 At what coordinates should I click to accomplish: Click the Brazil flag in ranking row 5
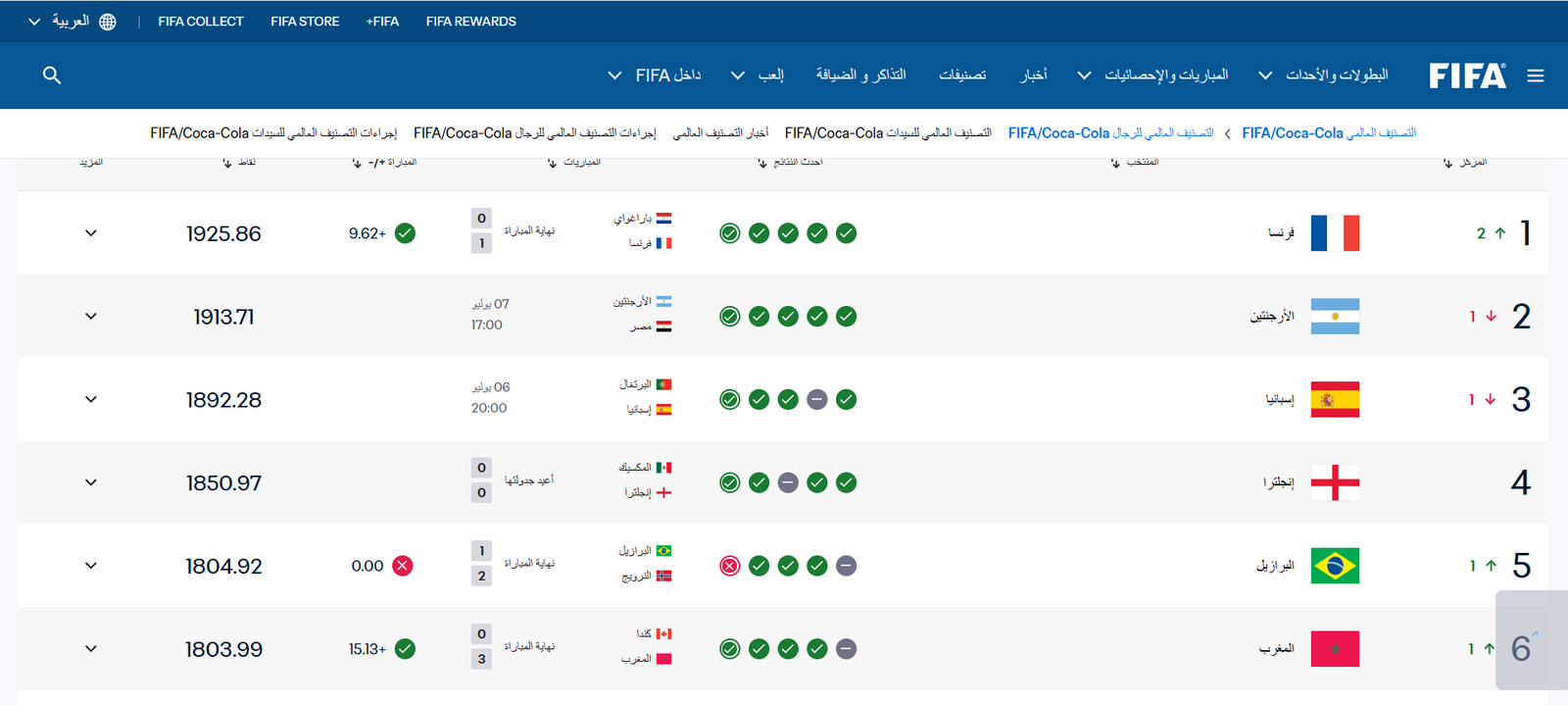coord(1335,566)
